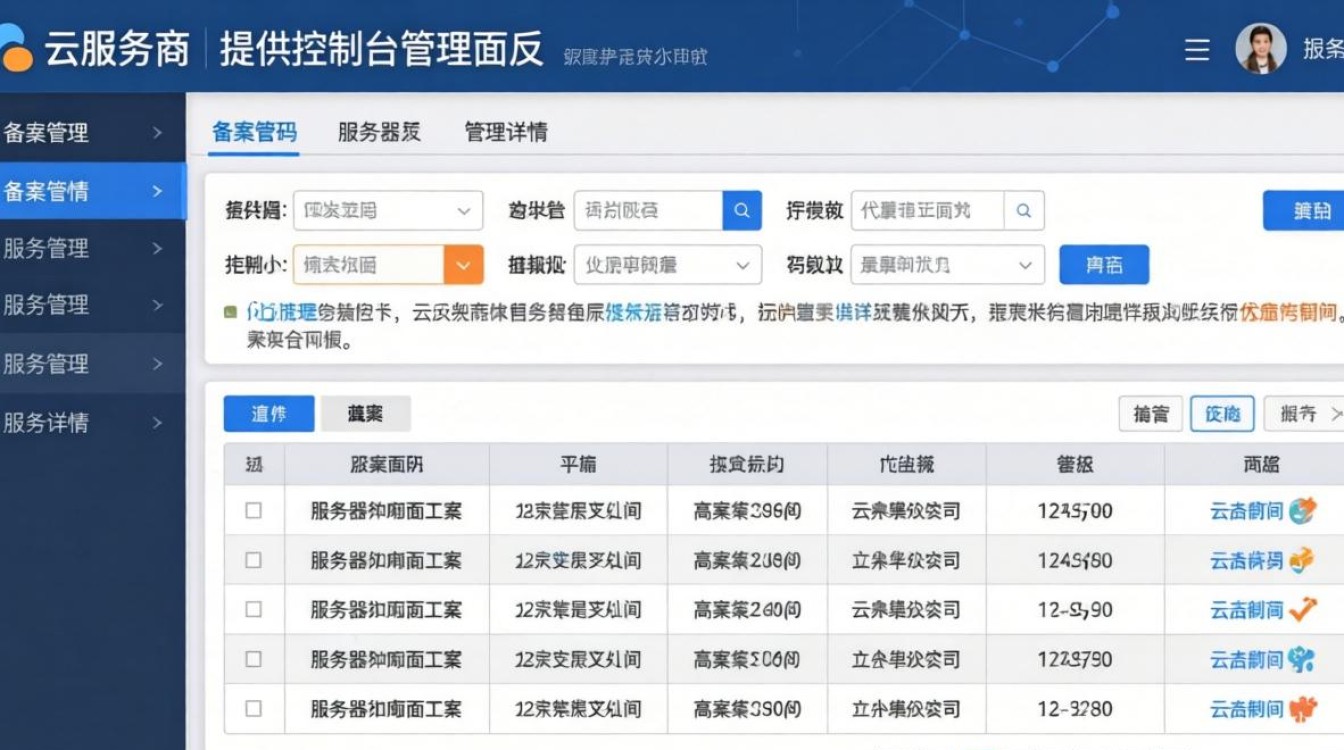Check the checkbox in the first table row

(253, 510)
